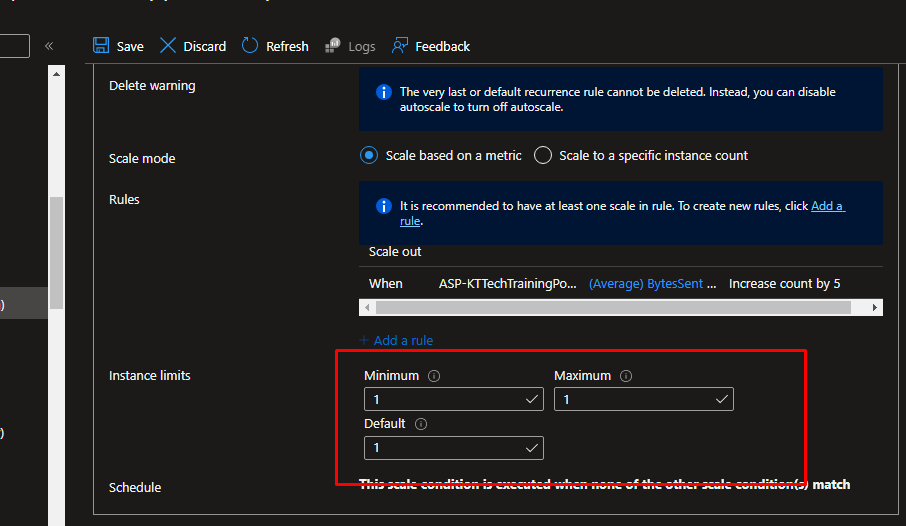Click the Refresh circular arrow icon
Screen dimensions: 906x526
(x=250, y=46)
